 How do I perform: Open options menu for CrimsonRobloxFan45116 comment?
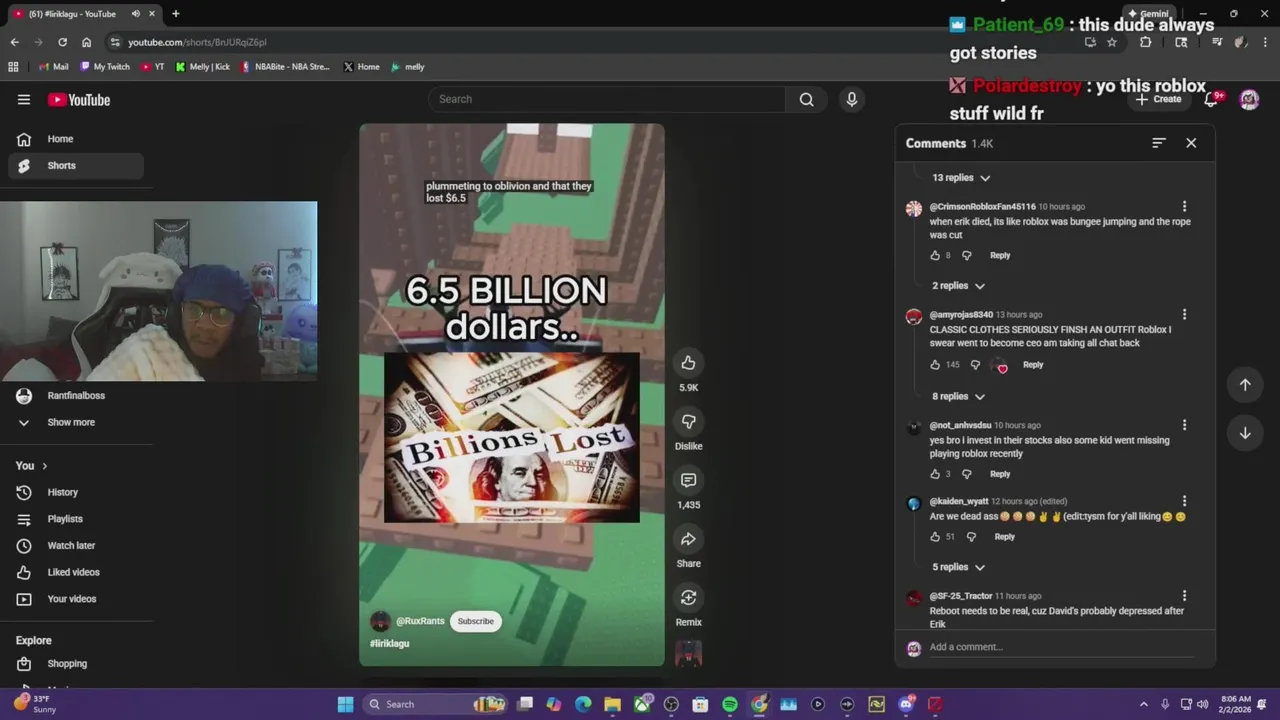point(1184,207)
